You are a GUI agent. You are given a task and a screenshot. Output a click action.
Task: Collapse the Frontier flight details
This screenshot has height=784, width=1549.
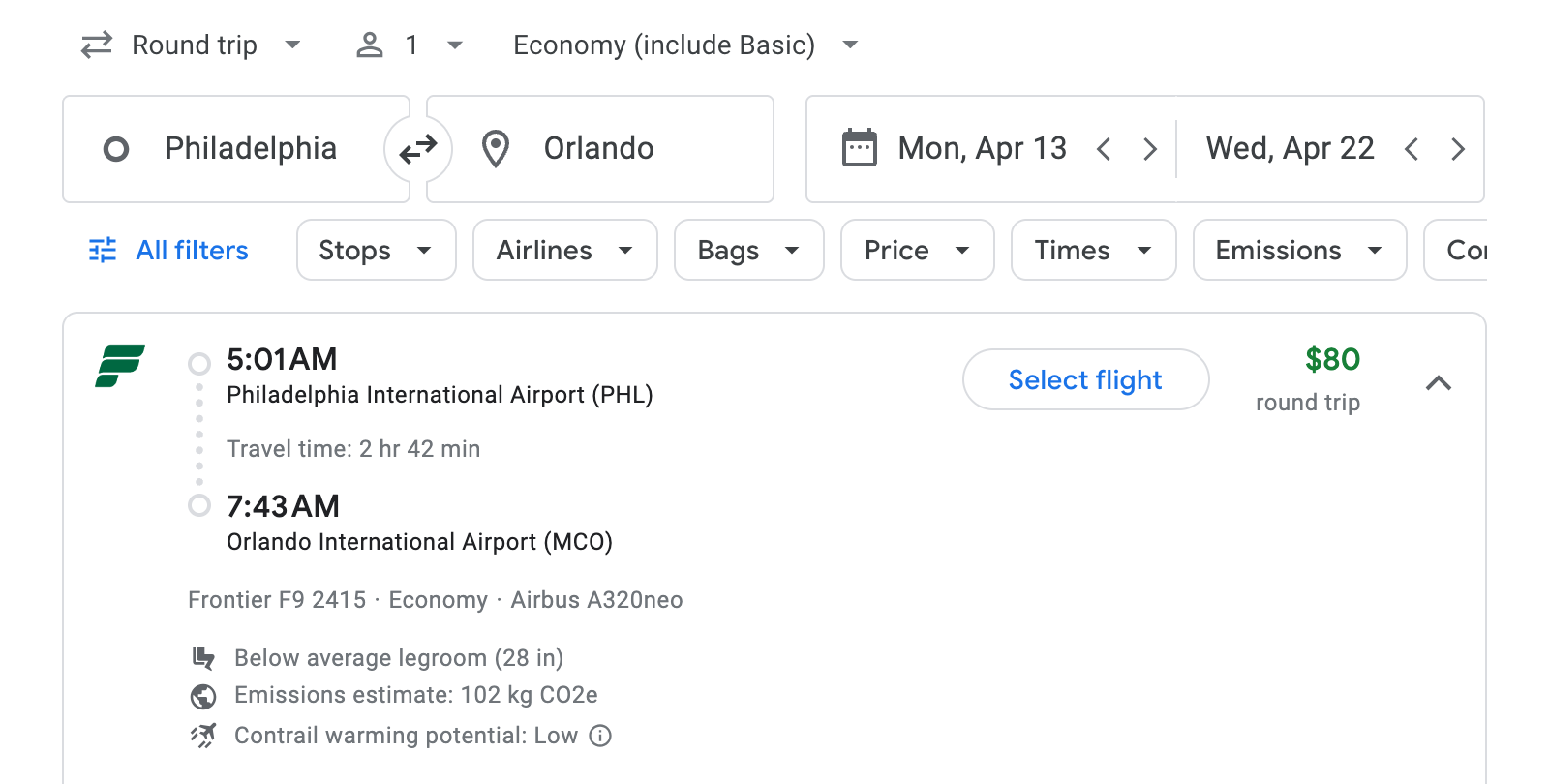1441,383
